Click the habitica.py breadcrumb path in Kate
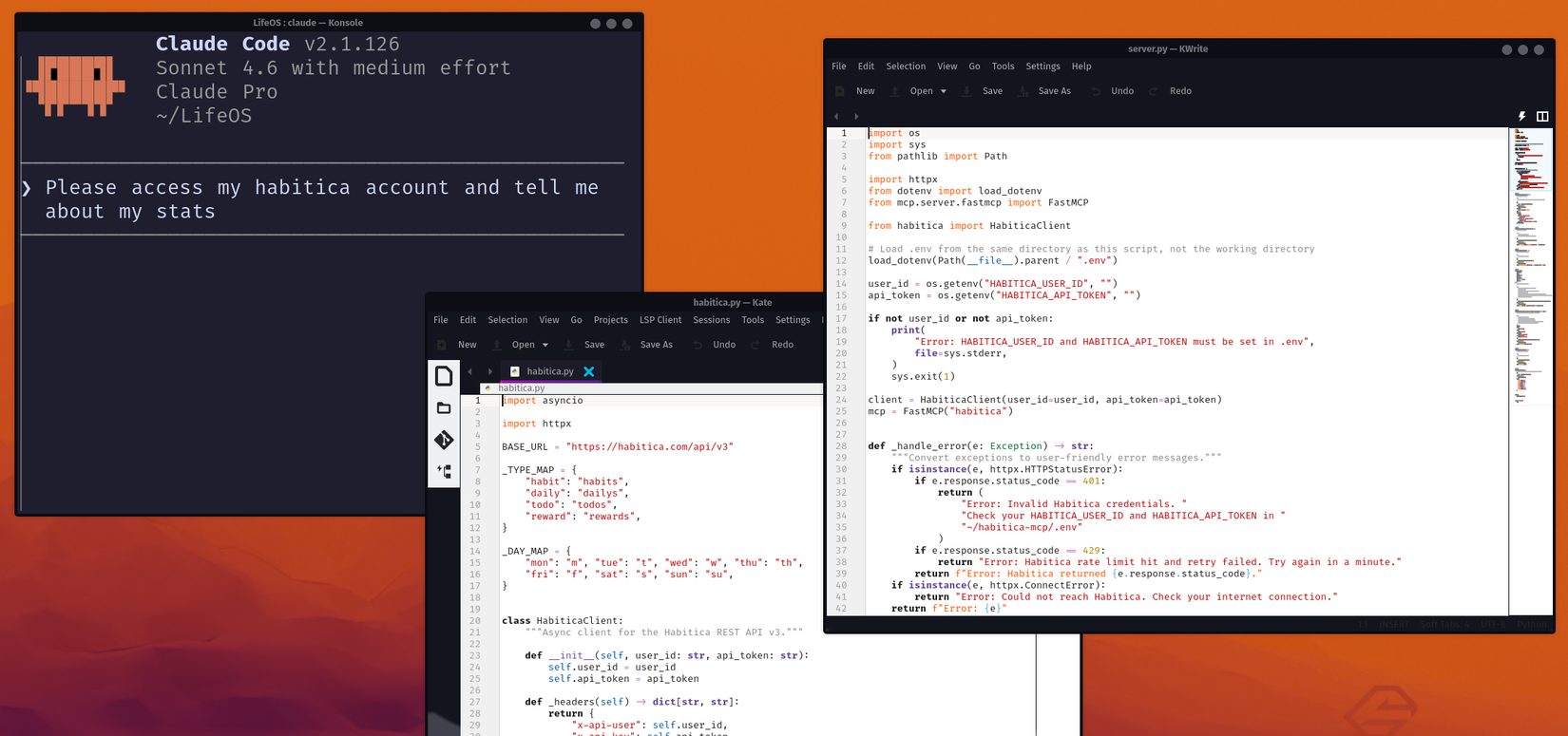 [522, 388]
